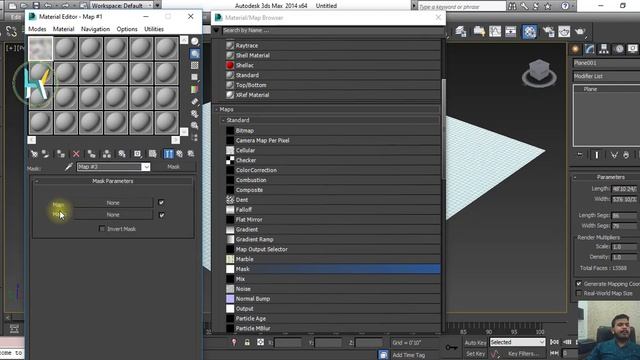Toggle the checkered Background icon
The width and height of the screenshot is (640, 360).
coord(195,65)
